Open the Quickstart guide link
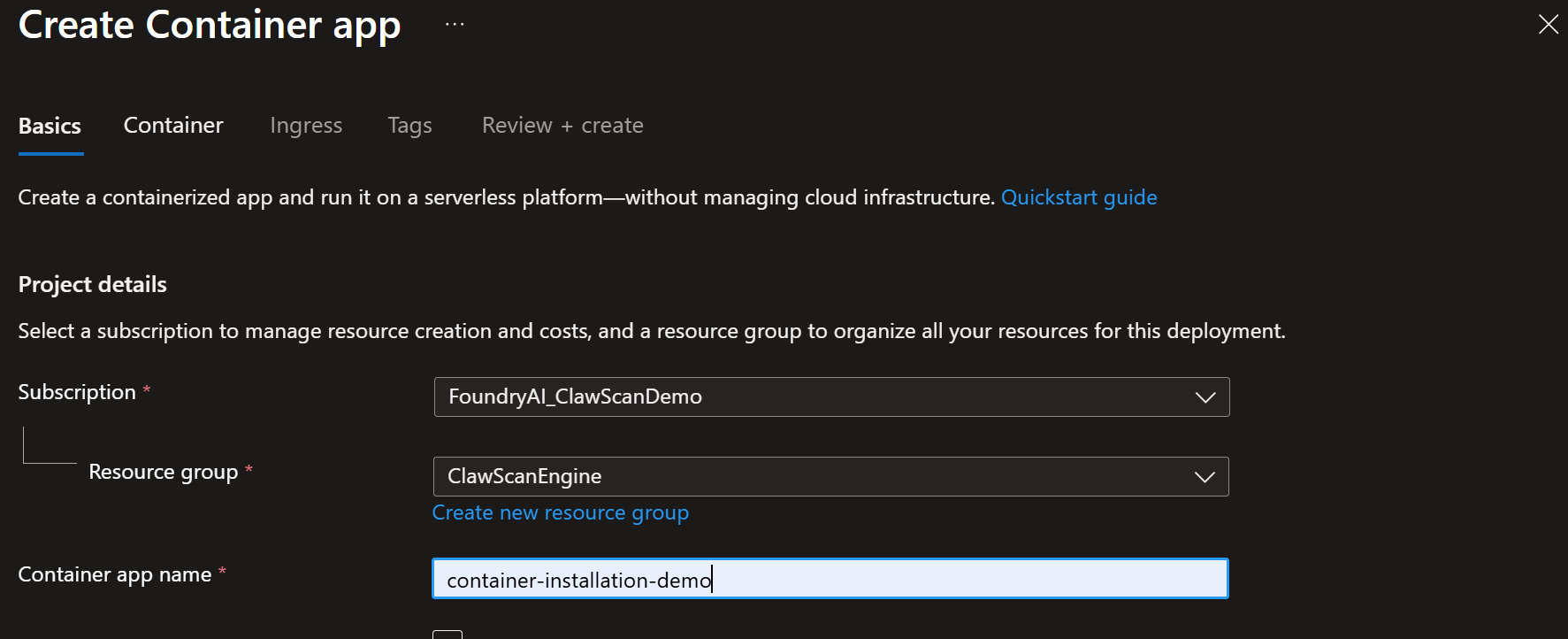The height and width of the screenshot is (639, 1568). pyautogui.click(x=1079, y=197)
